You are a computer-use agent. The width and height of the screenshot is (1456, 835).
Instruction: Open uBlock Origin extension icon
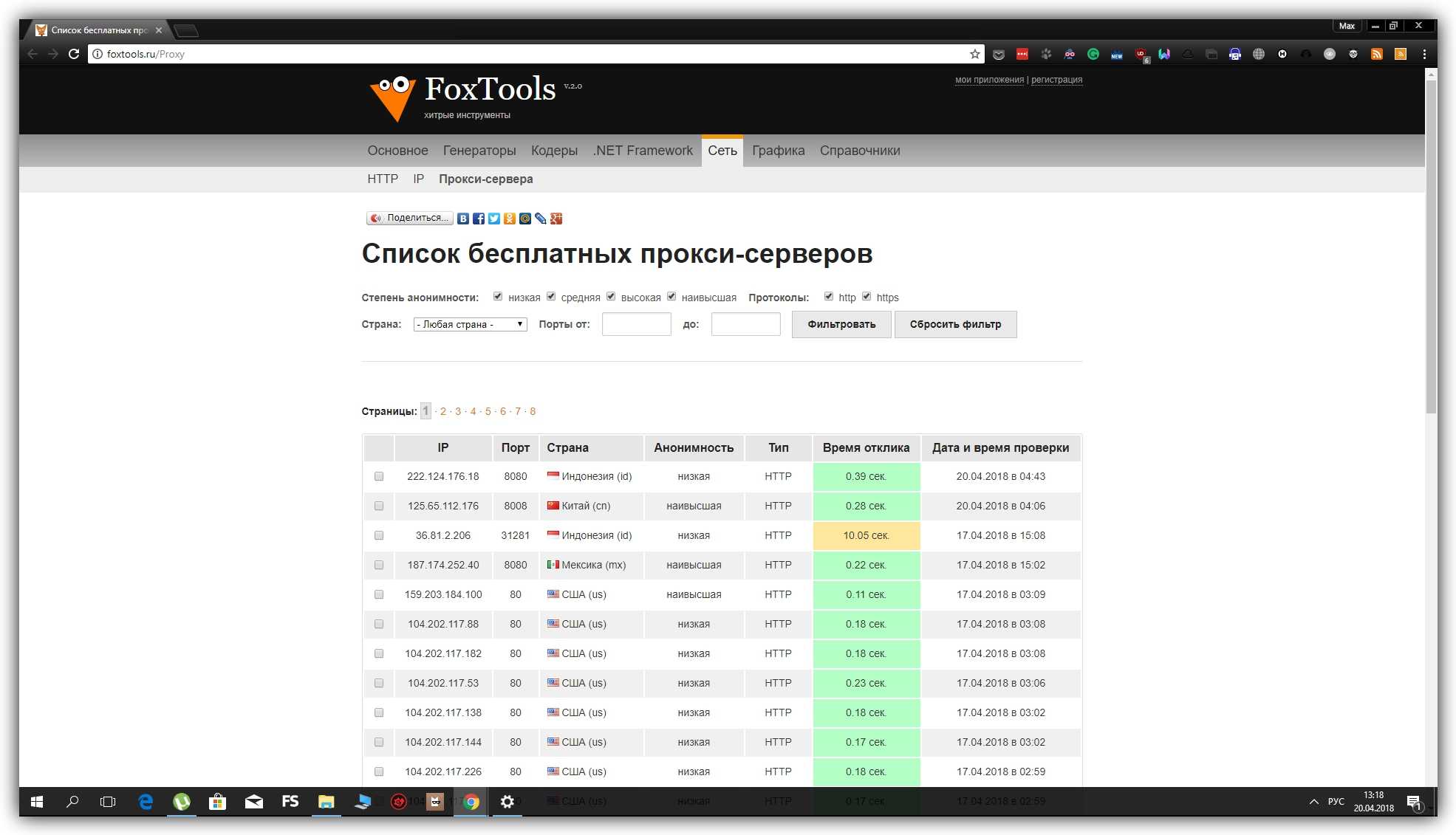[1141, 54]
